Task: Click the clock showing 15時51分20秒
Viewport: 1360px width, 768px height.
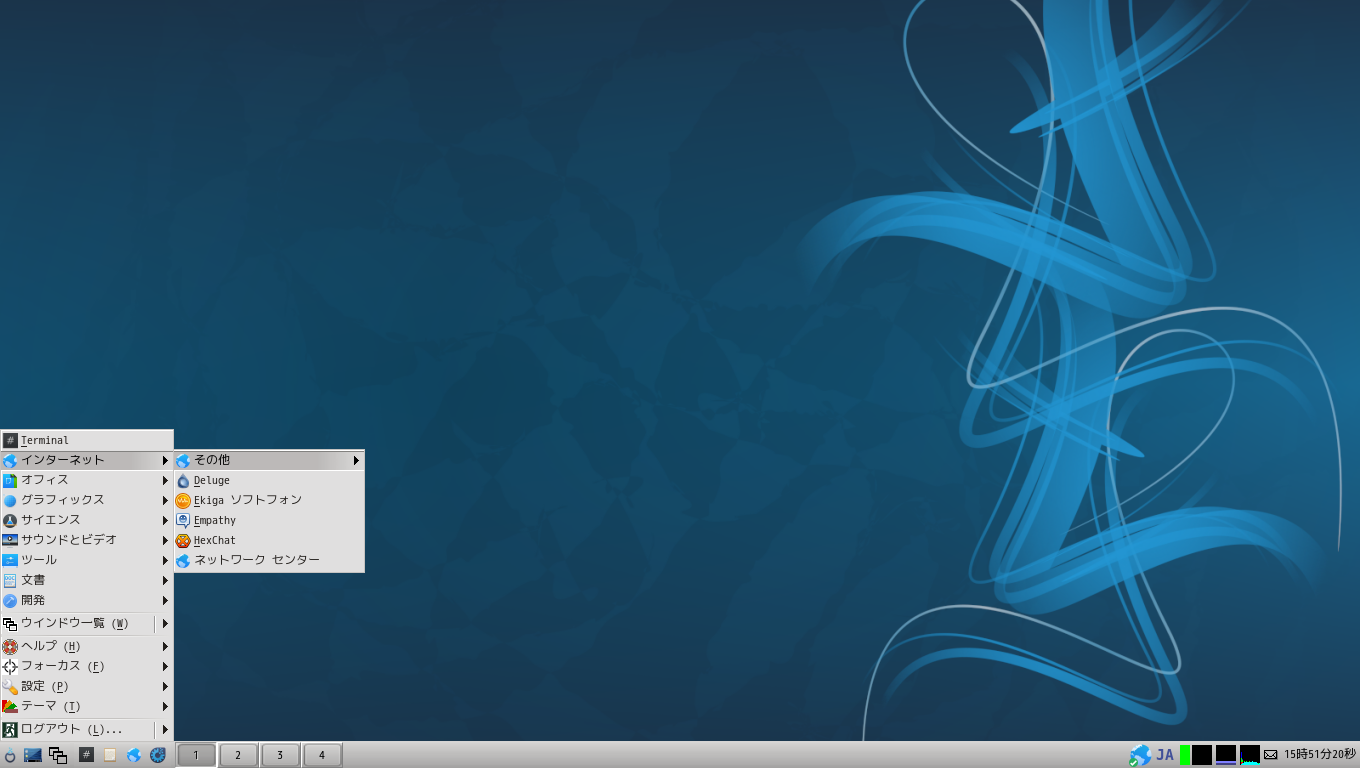Action: (1320, 755)
